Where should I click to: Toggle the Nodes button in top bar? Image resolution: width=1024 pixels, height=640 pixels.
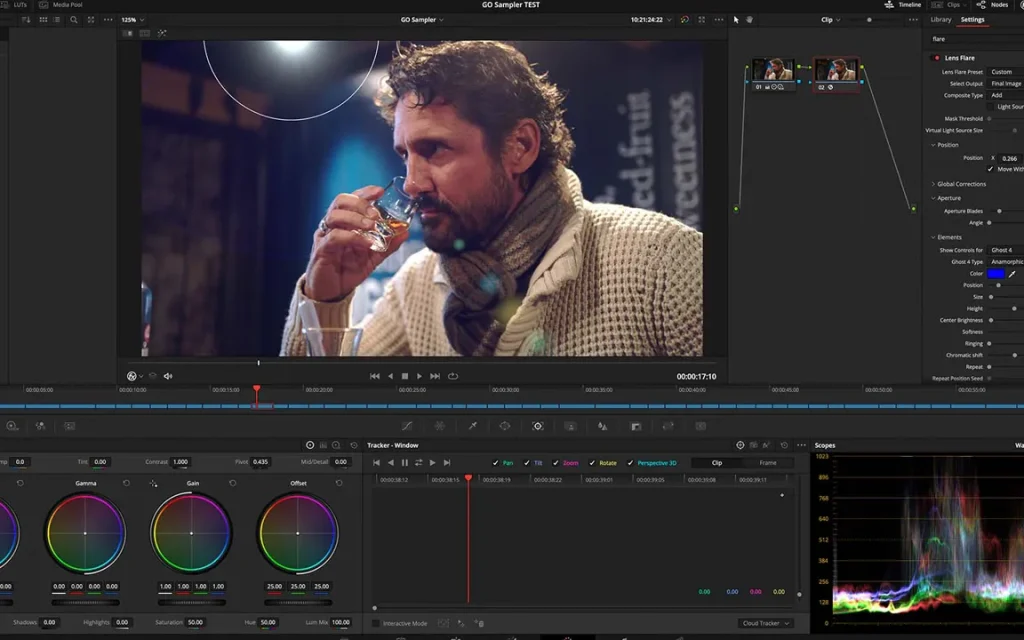992,5
